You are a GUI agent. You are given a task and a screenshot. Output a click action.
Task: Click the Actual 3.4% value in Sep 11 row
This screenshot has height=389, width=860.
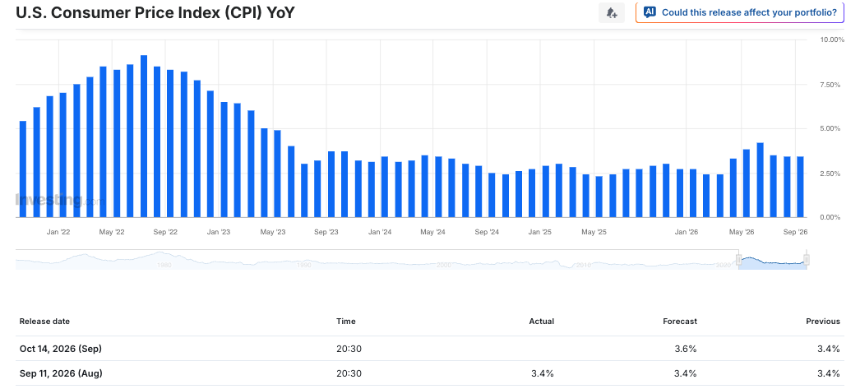(542, 374)
